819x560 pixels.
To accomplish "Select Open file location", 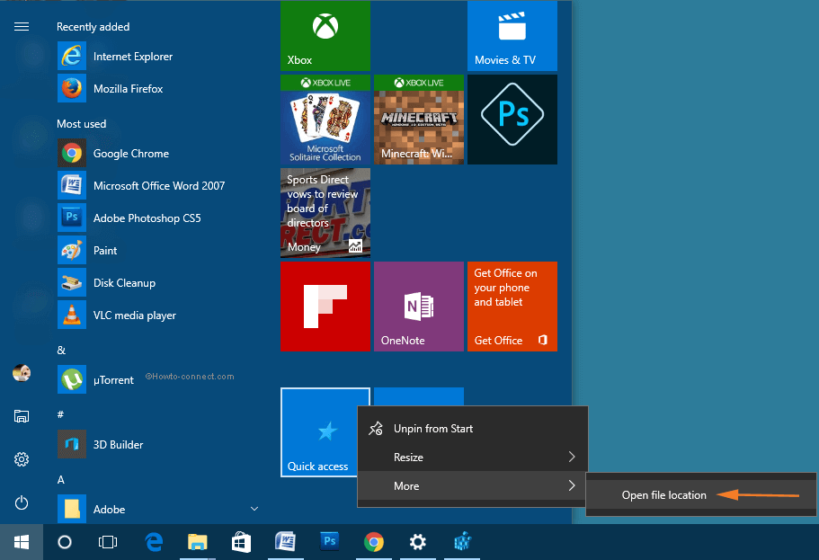I will click(700, 495).
